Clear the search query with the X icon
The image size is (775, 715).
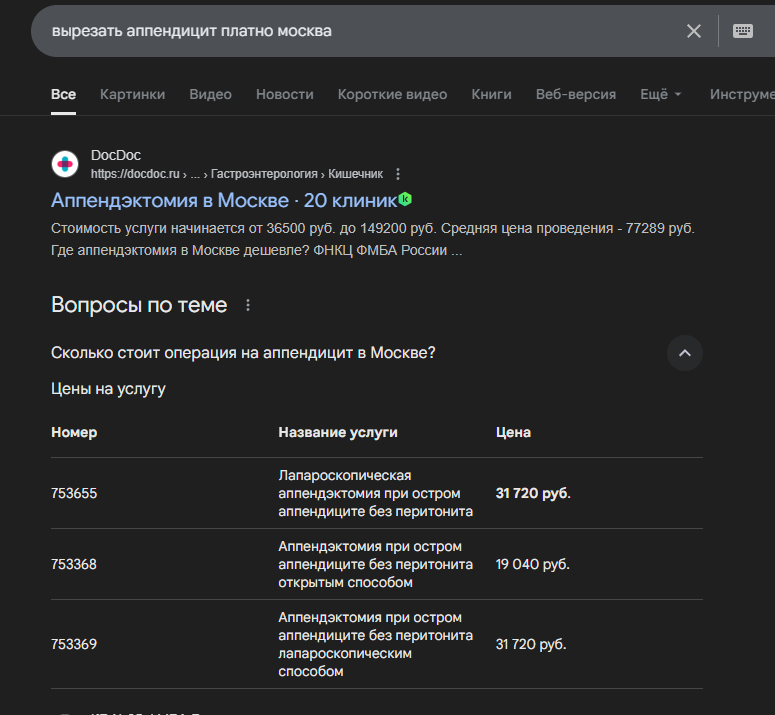pos(694,31)
